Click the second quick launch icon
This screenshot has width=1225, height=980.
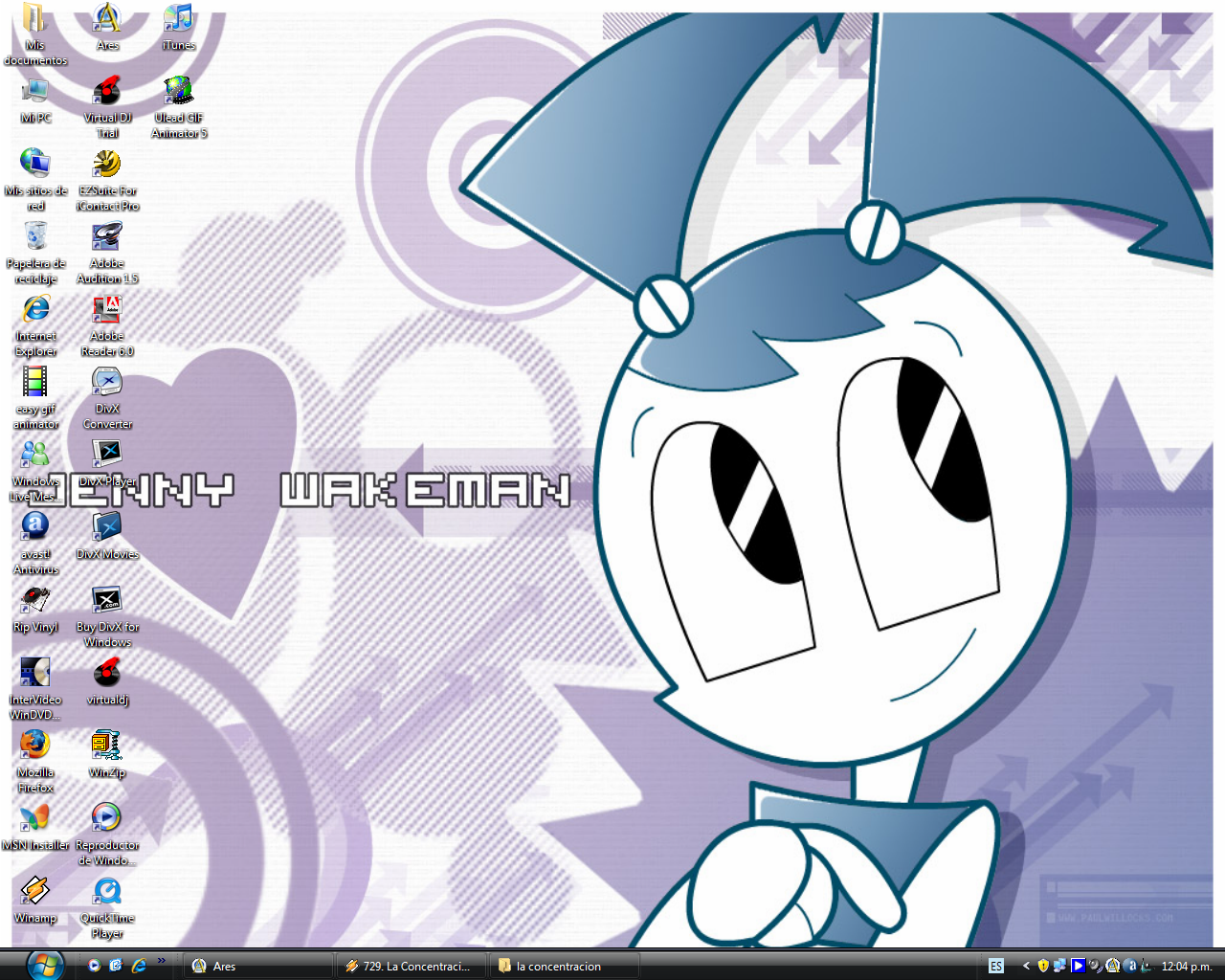pos(116,966)
